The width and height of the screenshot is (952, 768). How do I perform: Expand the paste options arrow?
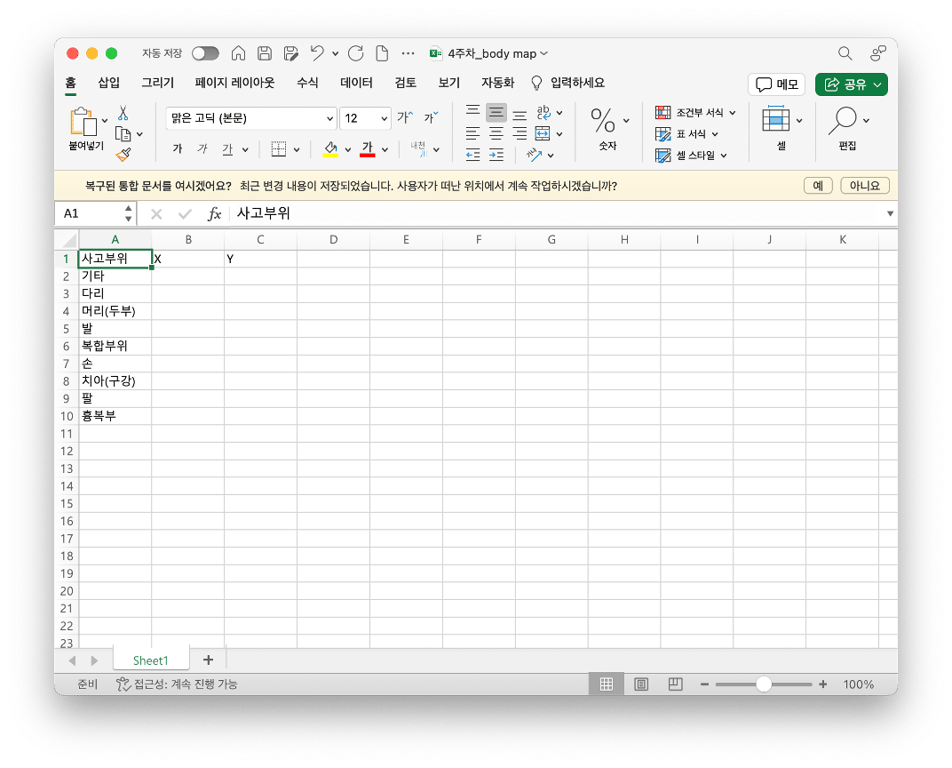point(104,121)
